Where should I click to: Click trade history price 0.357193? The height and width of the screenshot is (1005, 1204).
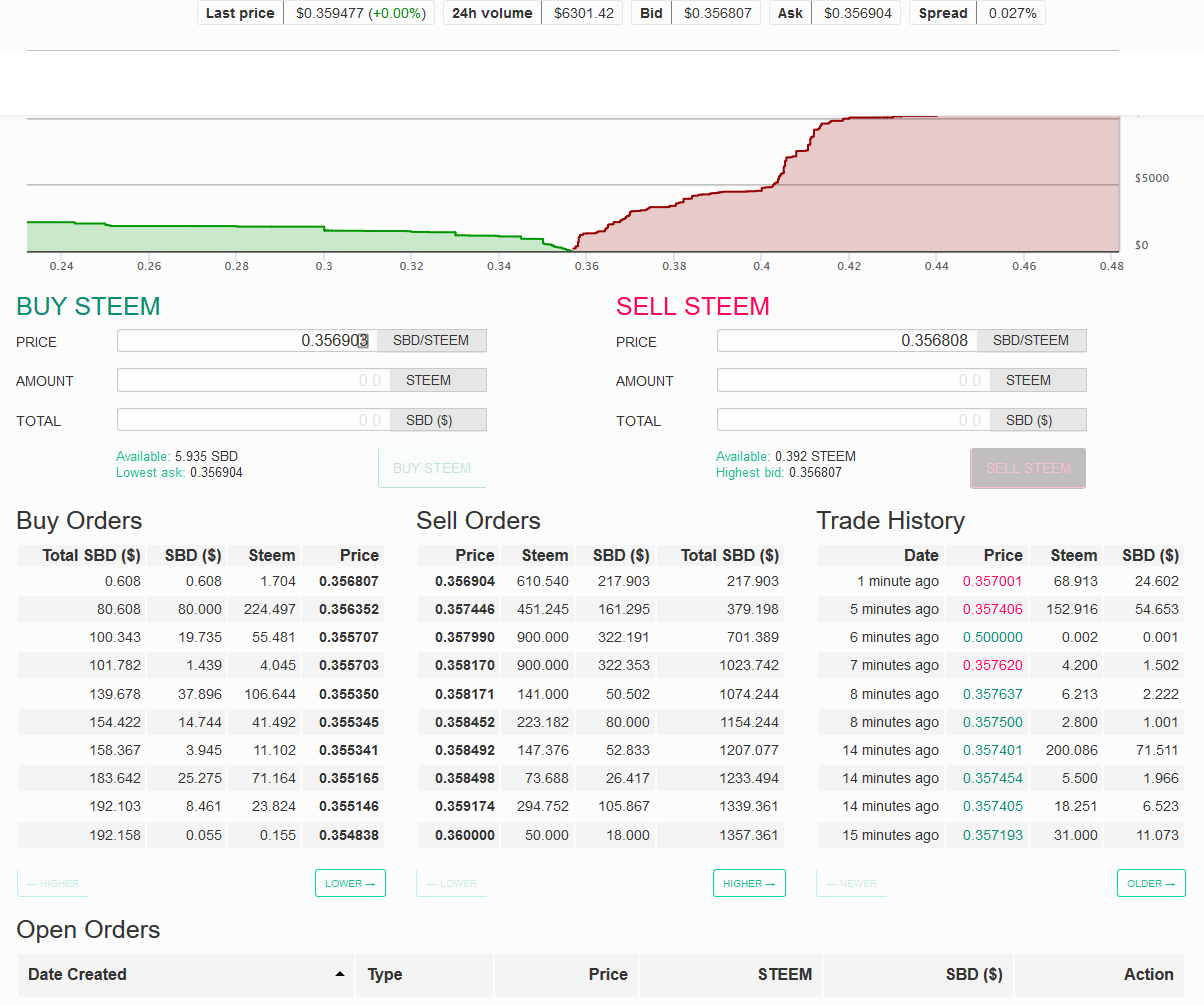point(993,835)
